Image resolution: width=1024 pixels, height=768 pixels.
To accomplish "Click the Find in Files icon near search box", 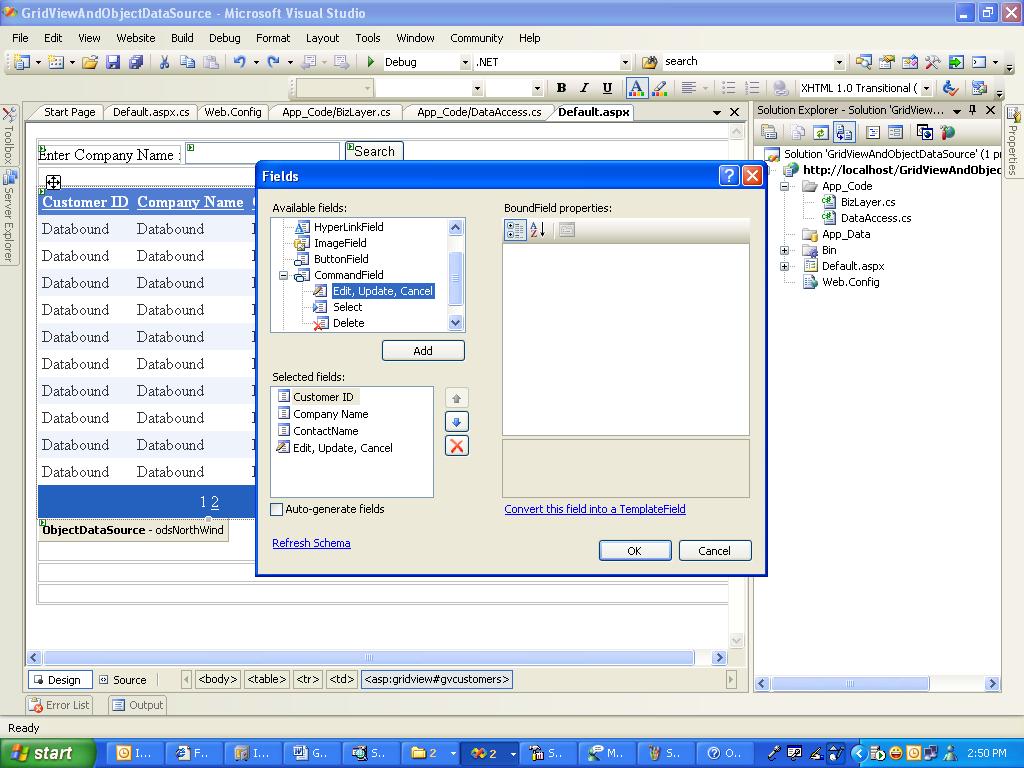I will coord(649,62).
